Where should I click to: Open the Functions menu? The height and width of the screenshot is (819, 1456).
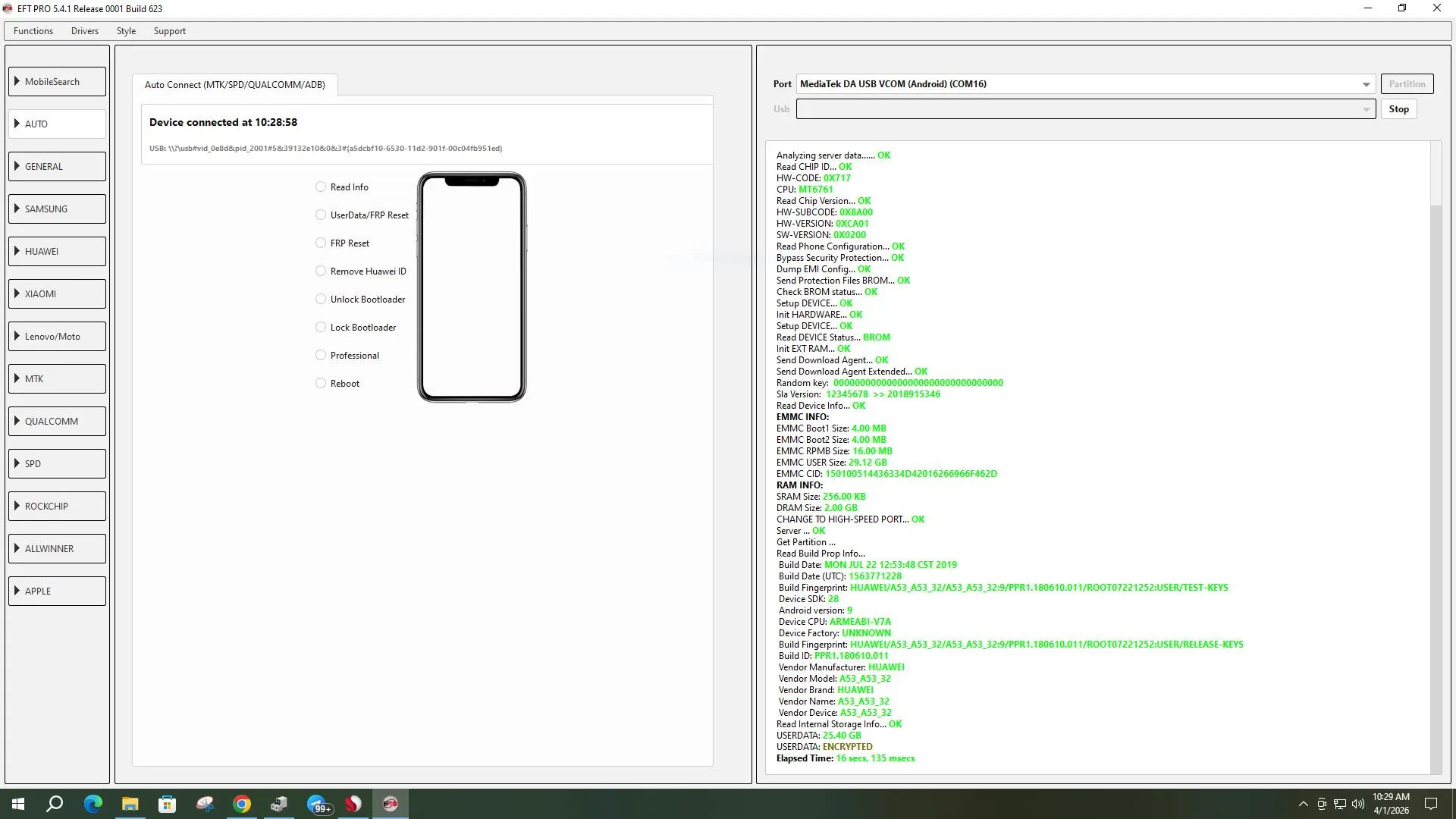tap(33, 31)
